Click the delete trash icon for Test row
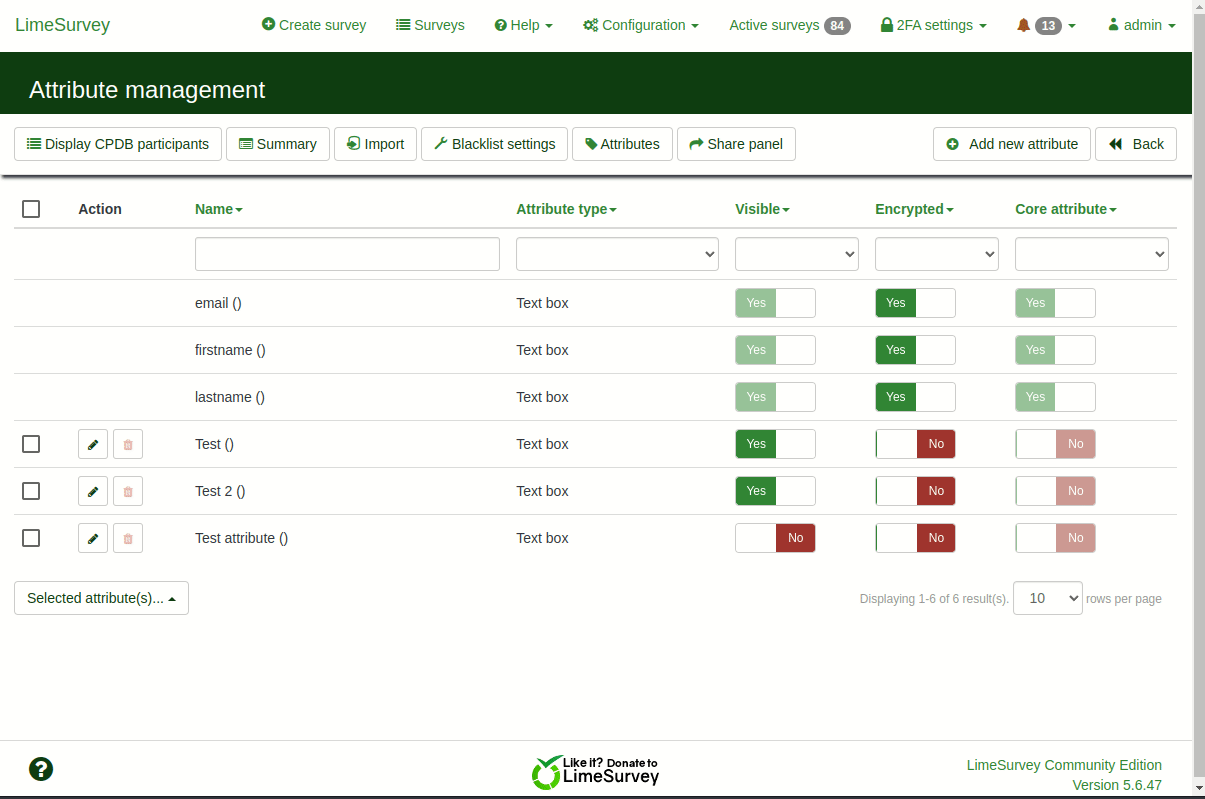 tap(128, 444)
